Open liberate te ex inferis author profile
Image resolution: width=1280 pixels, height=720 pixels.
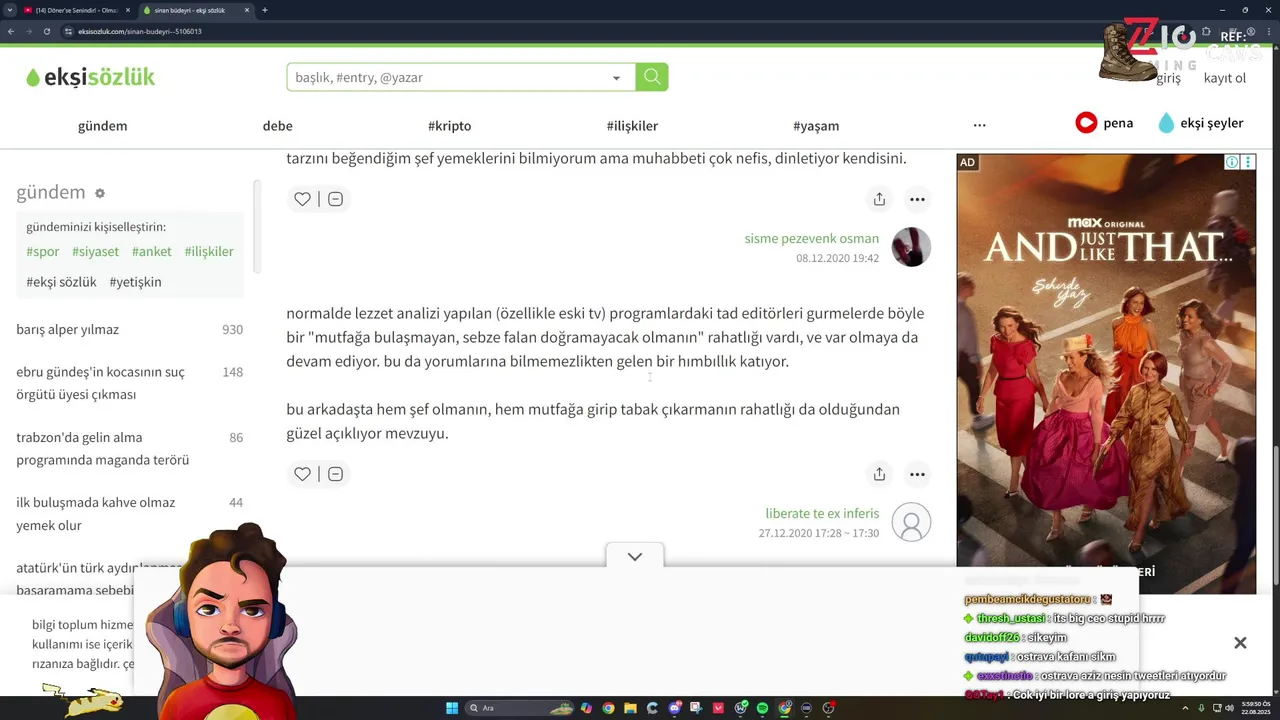822,514
